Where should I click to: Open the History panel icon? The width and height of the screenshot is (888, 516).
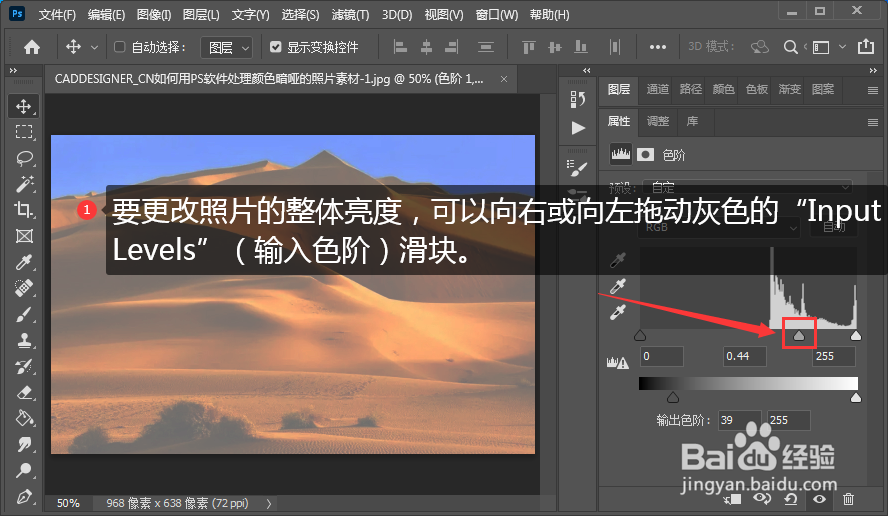[x=578, y=100]
